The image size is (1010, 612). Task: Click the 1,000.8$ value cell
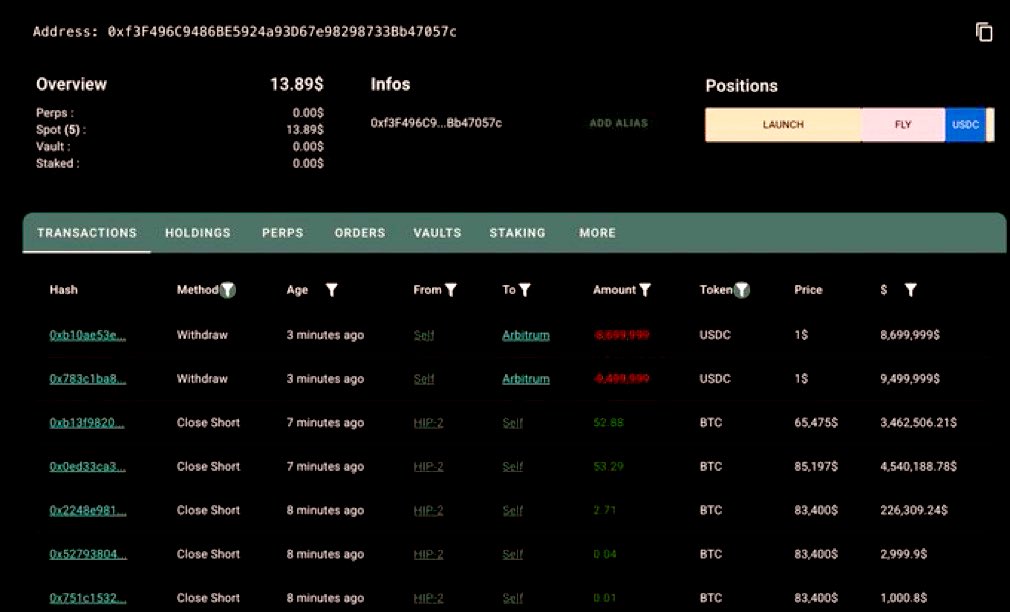tap(904, 598)
